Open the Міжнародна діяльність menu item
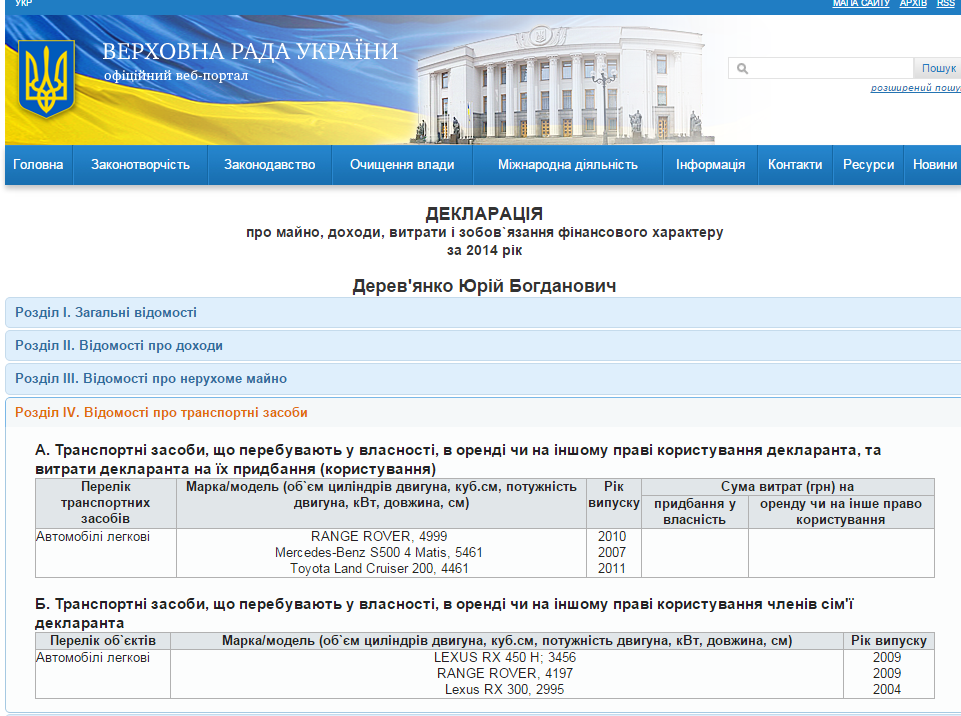The image size is (961, 716). click(567, 165)
